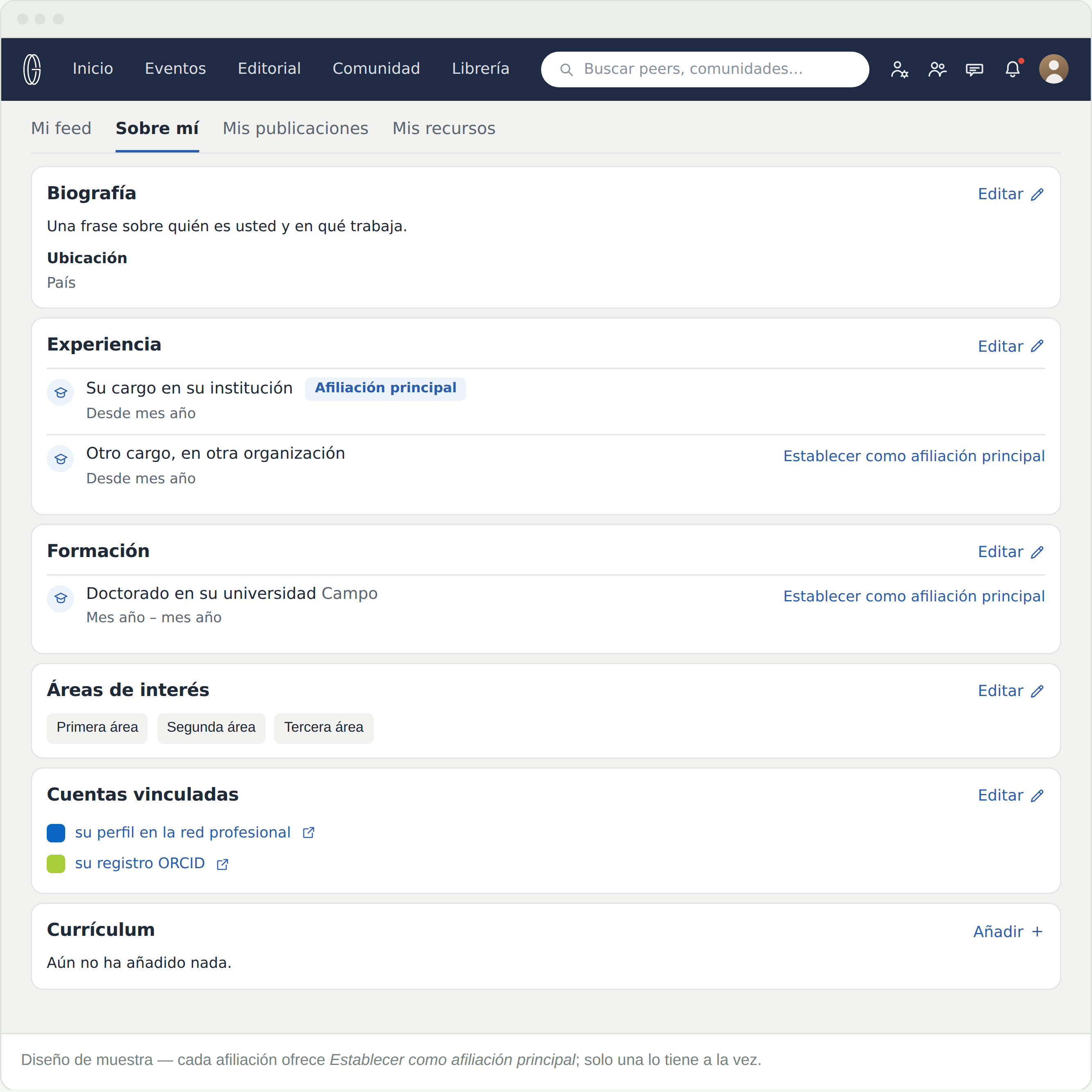Set Doctorado as afiliación principal

click(914, 596)
